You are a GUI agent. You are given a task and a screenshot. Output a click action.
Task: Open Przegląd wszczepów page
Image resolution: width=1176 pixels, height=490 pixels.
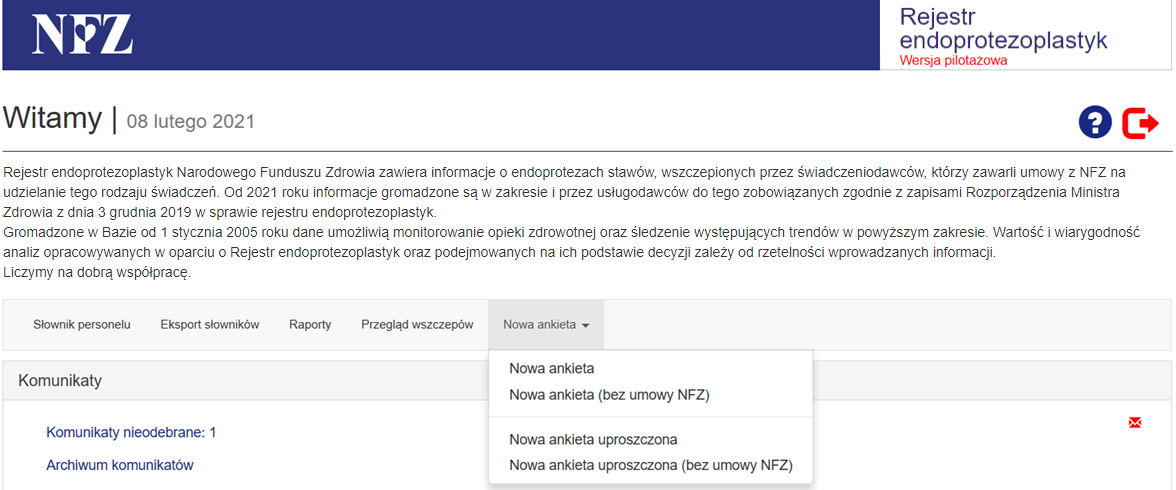417,325
